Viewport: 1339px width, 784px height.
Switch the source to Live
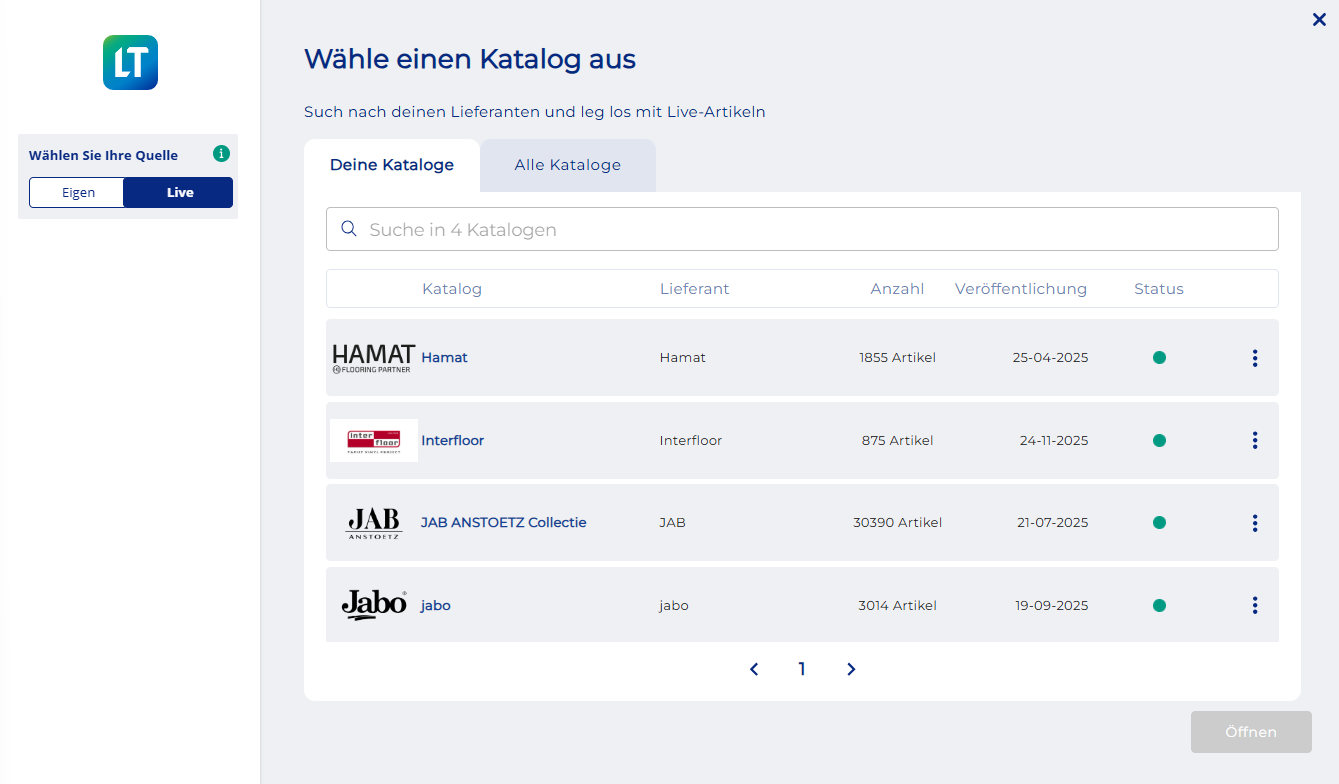click(178, 192)
